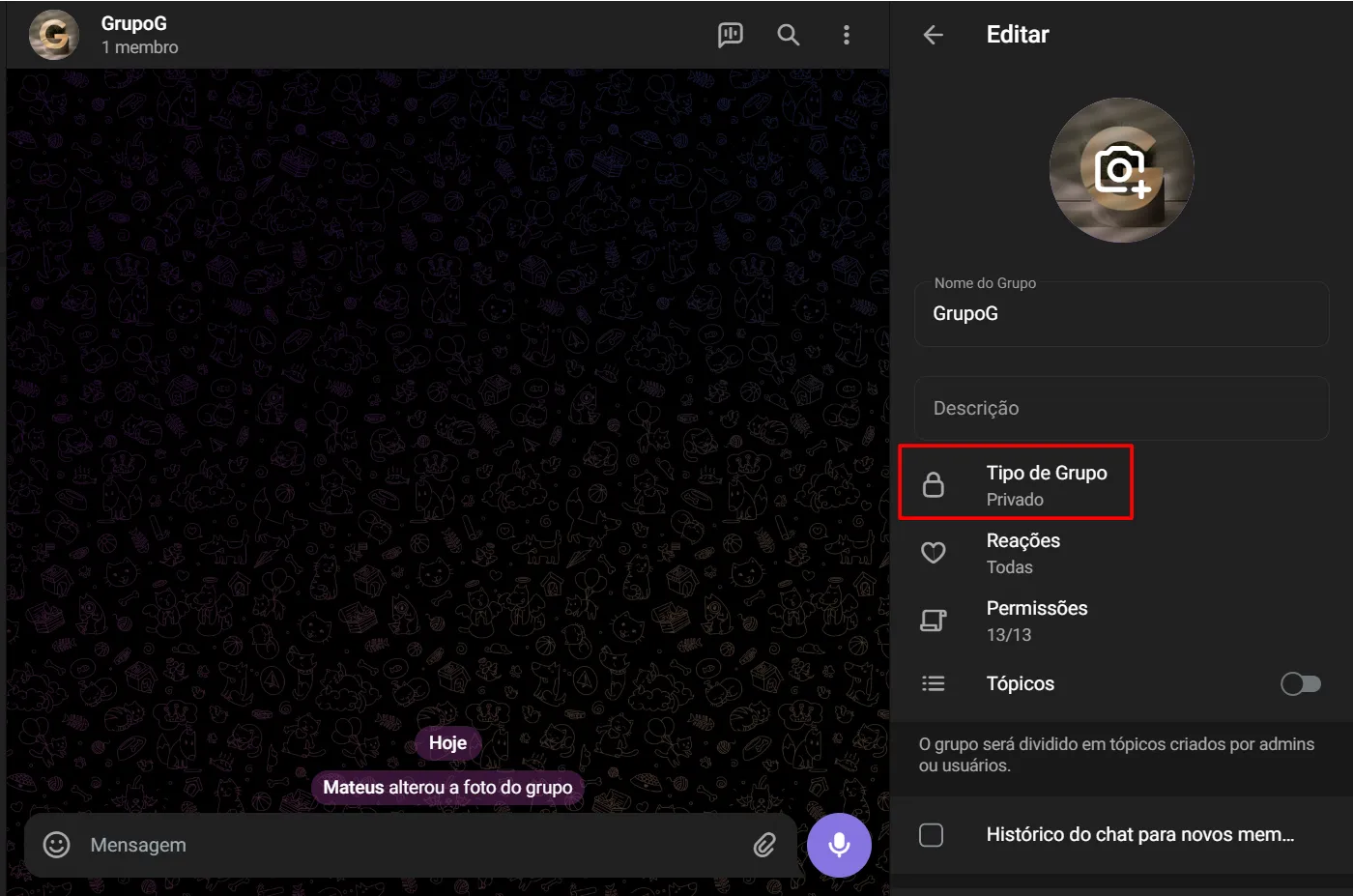Toggle the Tópicos switch
This screenshot has height=896, width=1353.
point(1301,684)
